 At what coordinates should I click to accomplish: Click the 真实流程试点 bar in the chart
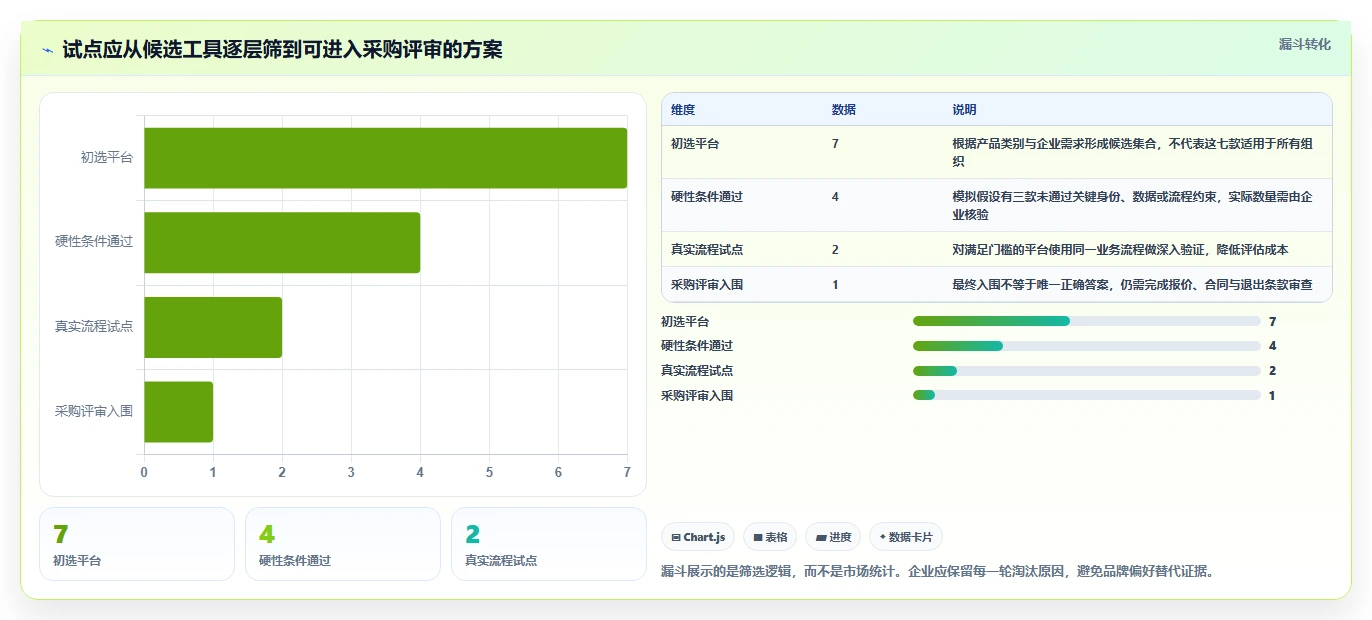213,327
